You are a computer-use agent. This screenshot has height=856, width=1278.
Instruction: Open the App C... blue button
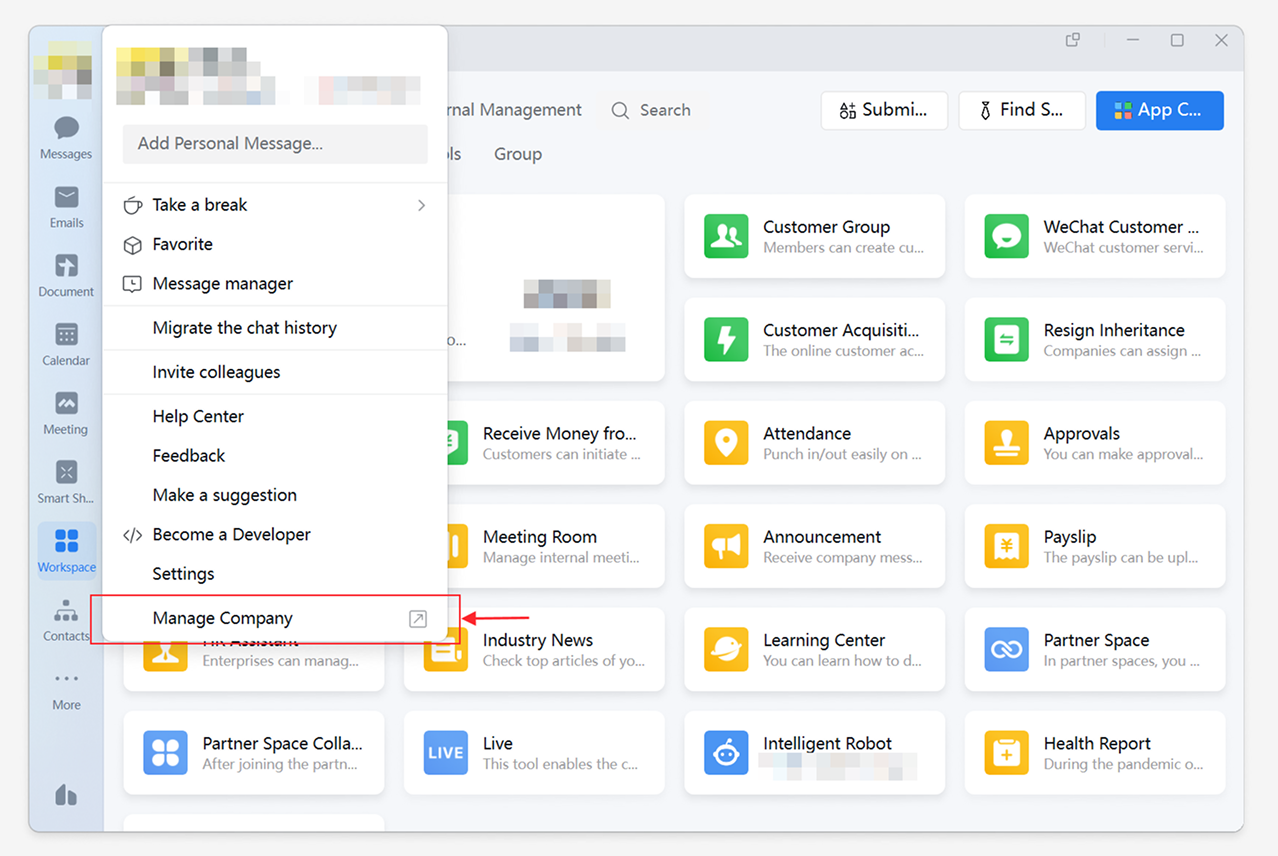coord(1160,110)
